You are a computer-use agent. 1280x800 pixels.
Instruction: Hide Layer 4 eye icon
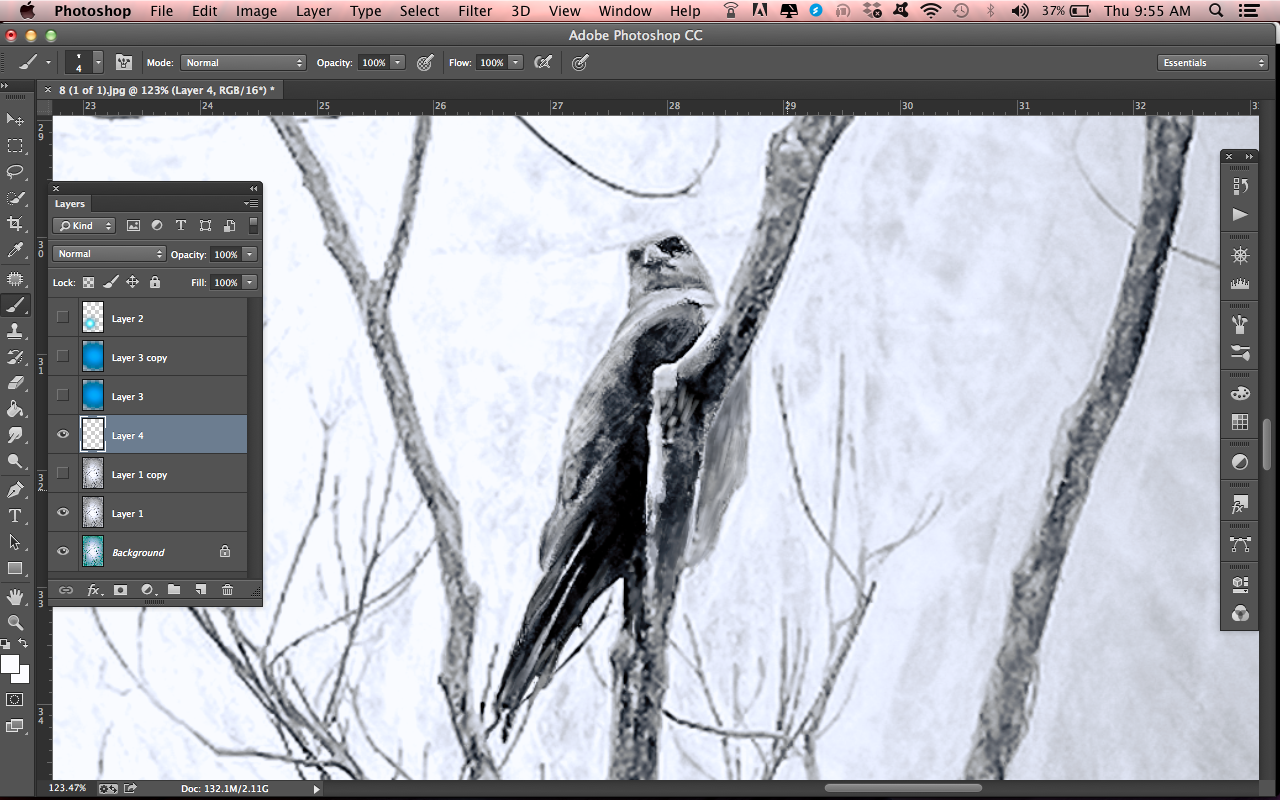click(x=63, y=435)
